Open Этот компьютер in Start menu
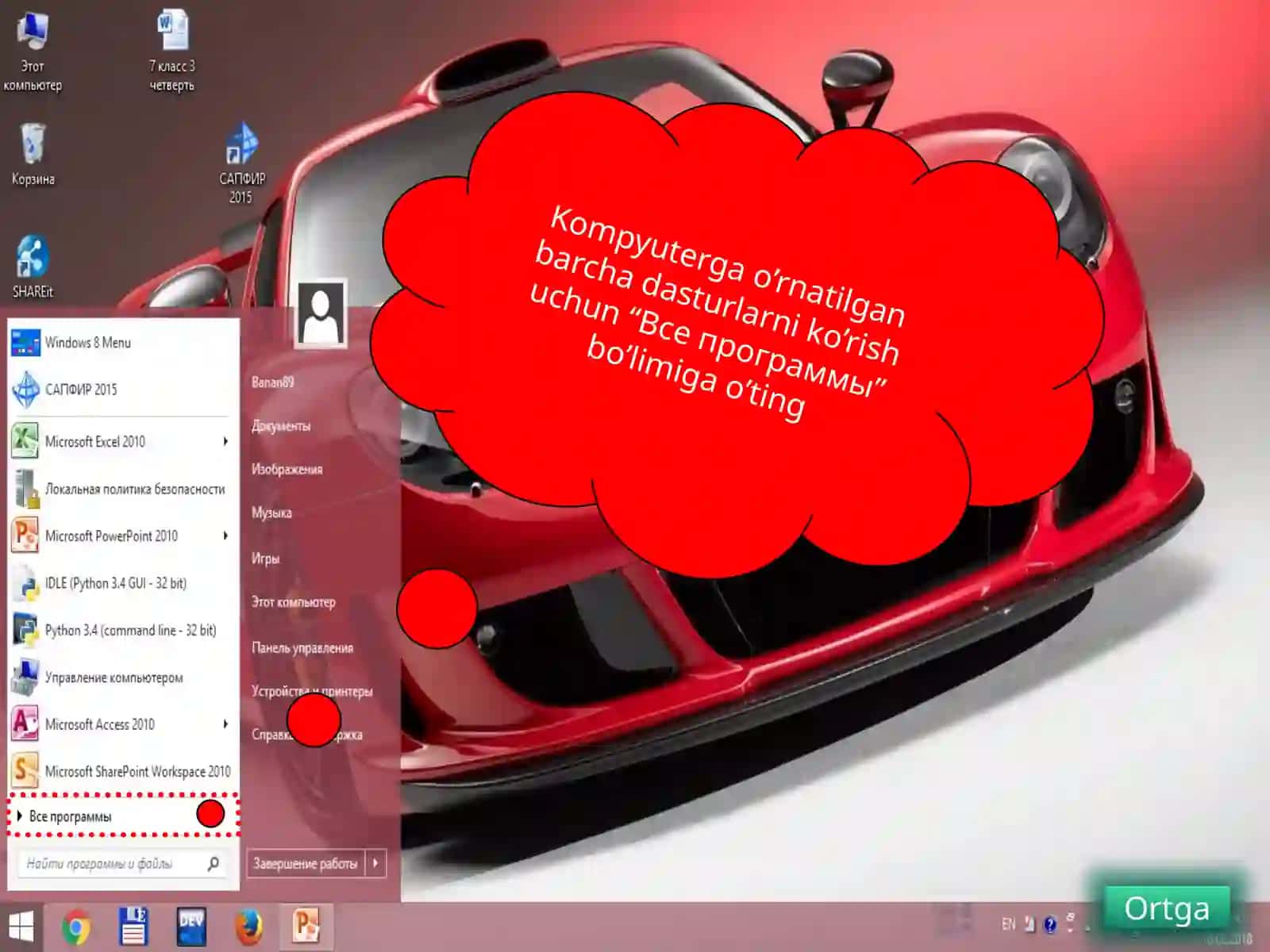The width and height of the screenshot is (1270, 952). [x=293, y=602]
